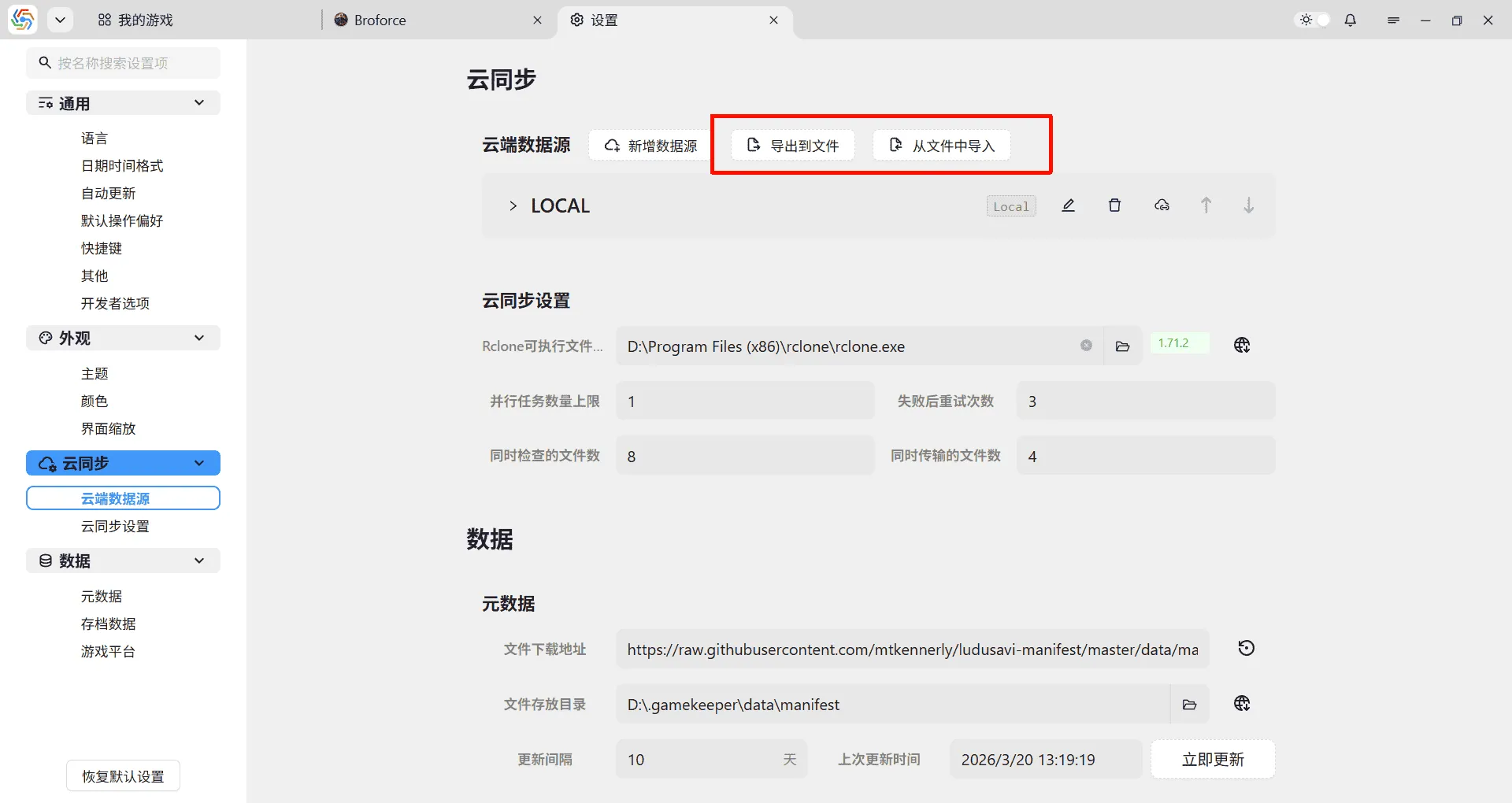Click the settings search box
This screenshot has height=803, width=1512.
click(122, 62)
